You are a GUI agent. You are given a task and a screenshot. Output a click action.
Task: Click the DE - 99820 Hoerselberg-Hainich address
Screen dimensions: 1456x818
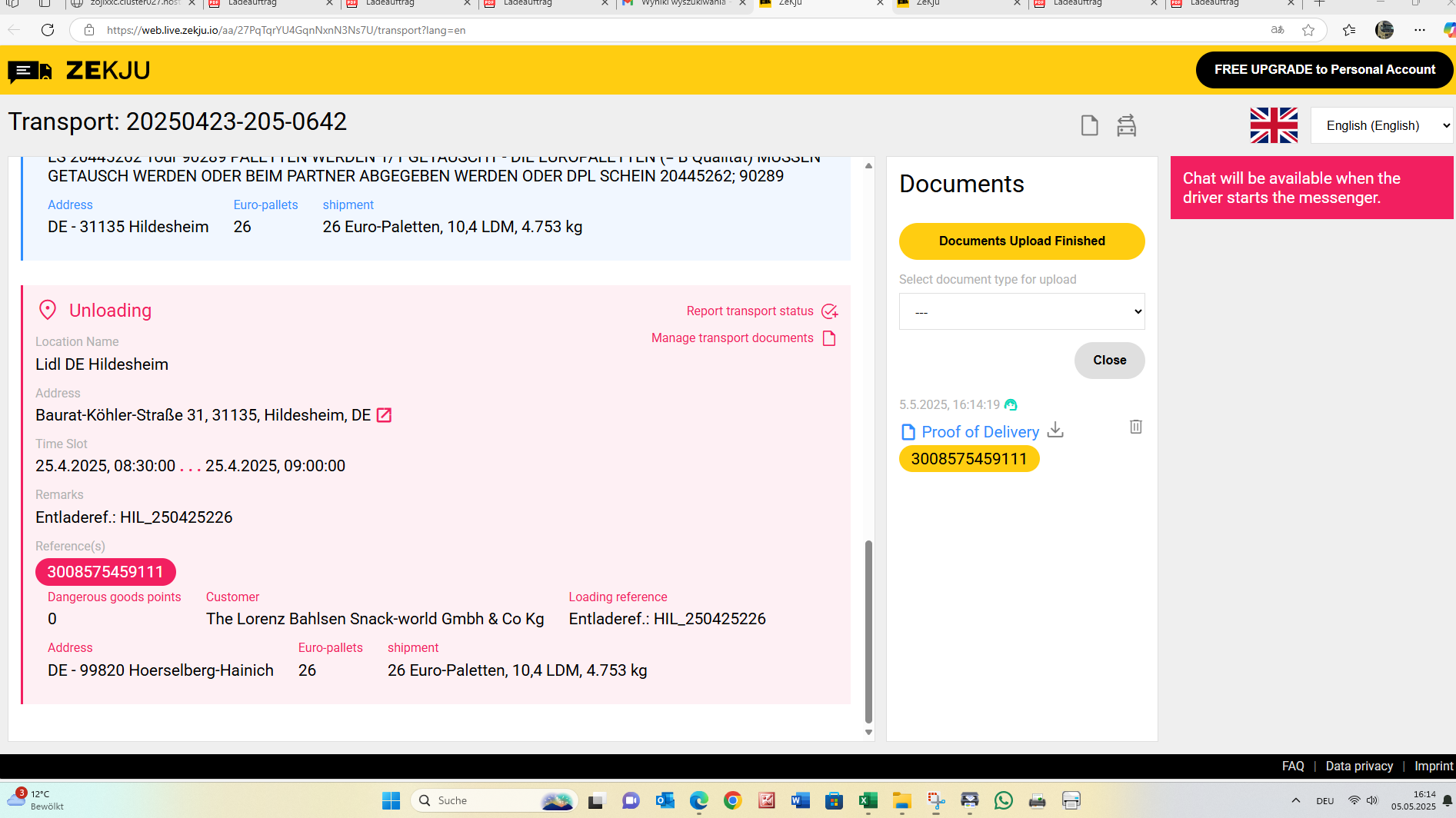pyautogui.click(x=161, y=670)
